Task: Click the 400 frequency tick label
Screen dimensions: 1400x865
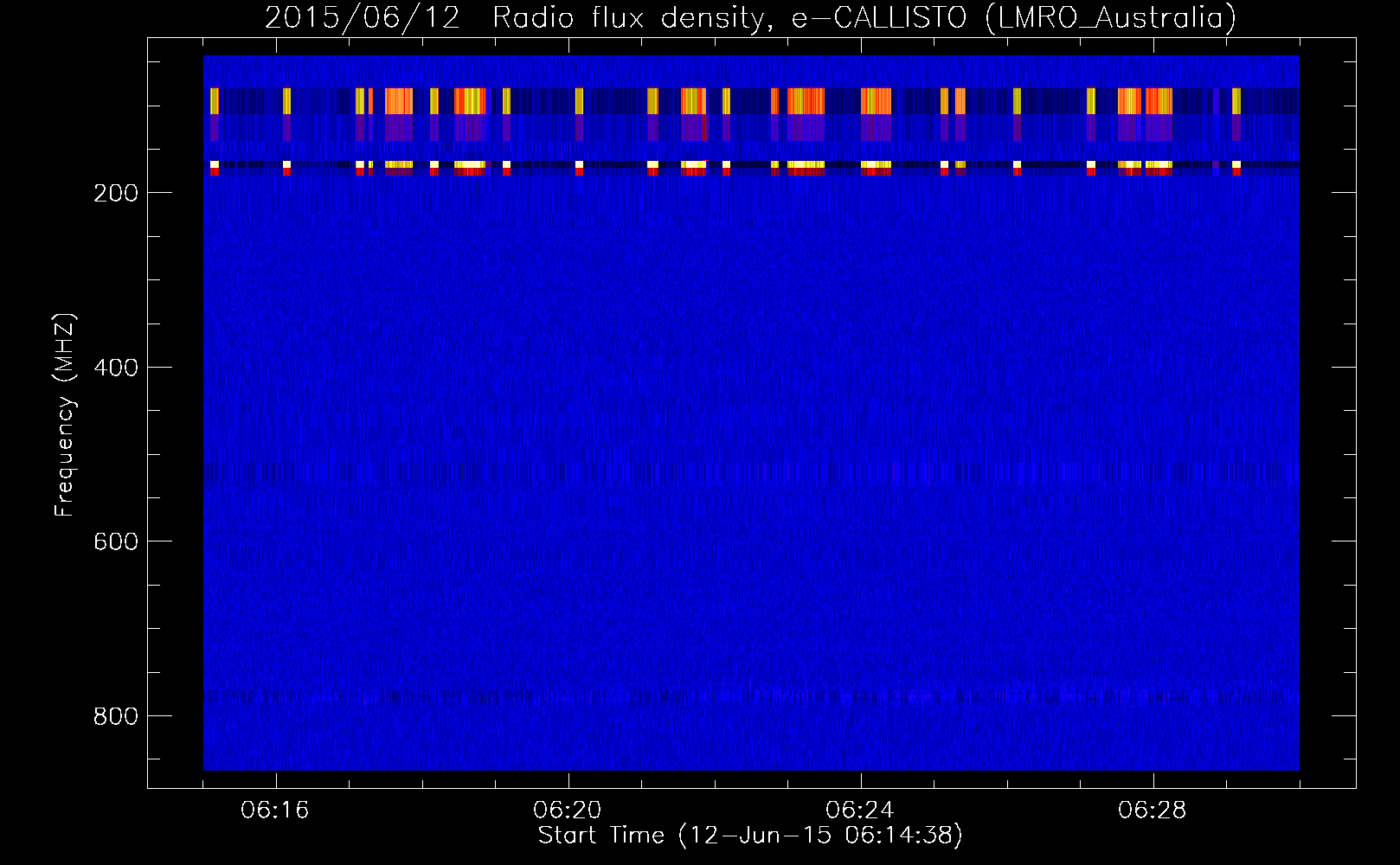Action: pos(116,368)
